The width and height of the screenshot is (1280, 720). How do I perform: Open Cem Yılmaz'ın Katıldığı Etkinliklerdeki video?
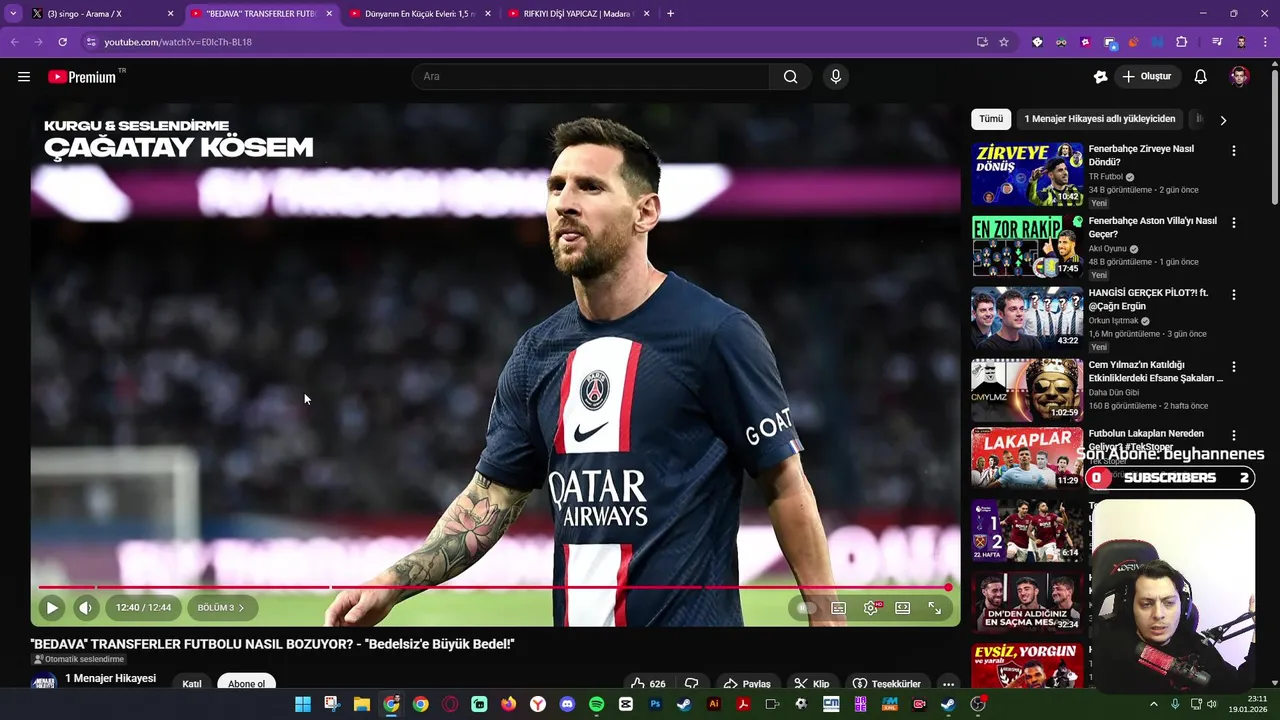pyautogui.click(x=1027, y=390)
